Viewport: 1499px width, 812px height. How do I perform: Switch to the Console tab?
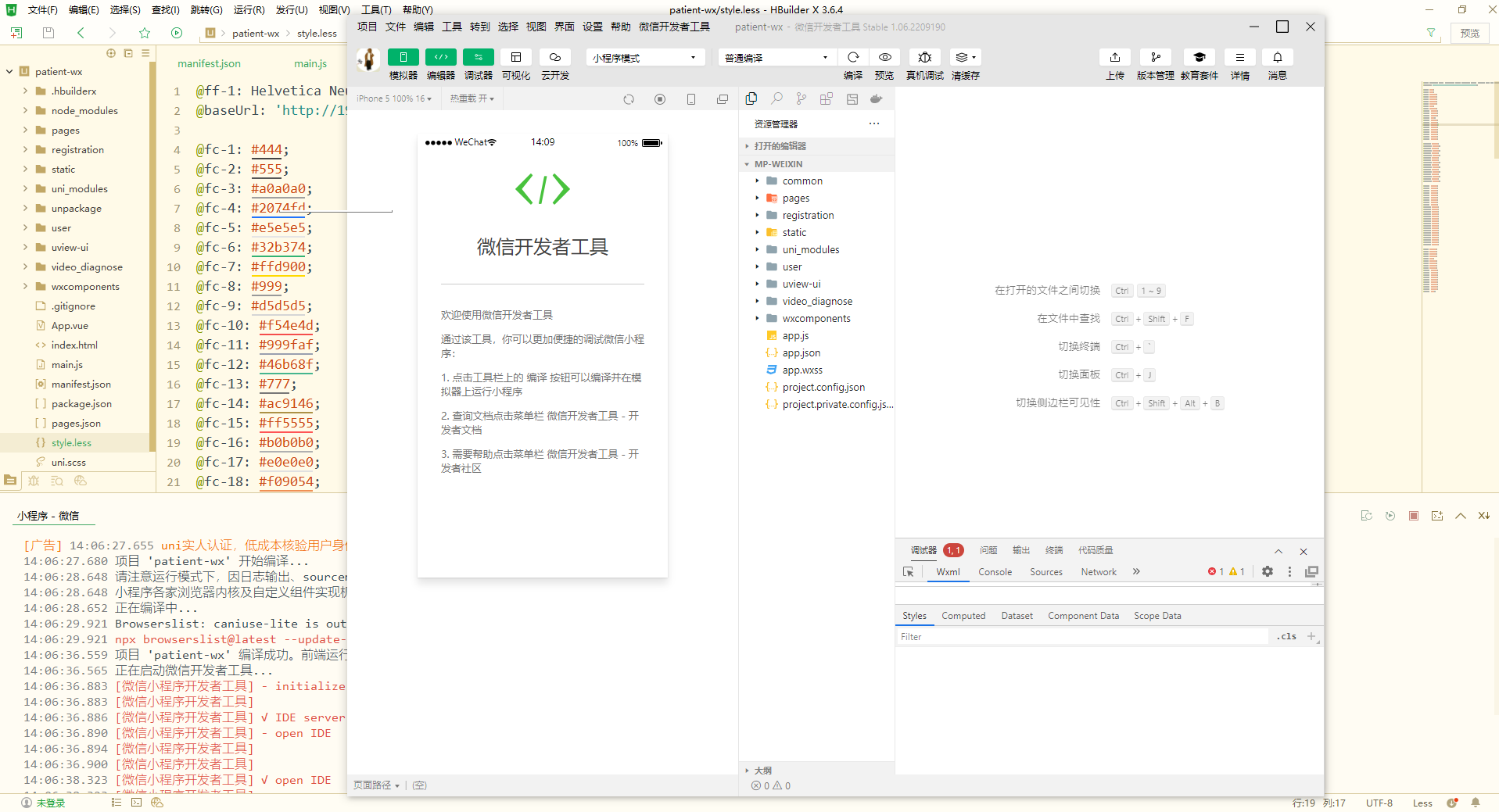(995, 572)
